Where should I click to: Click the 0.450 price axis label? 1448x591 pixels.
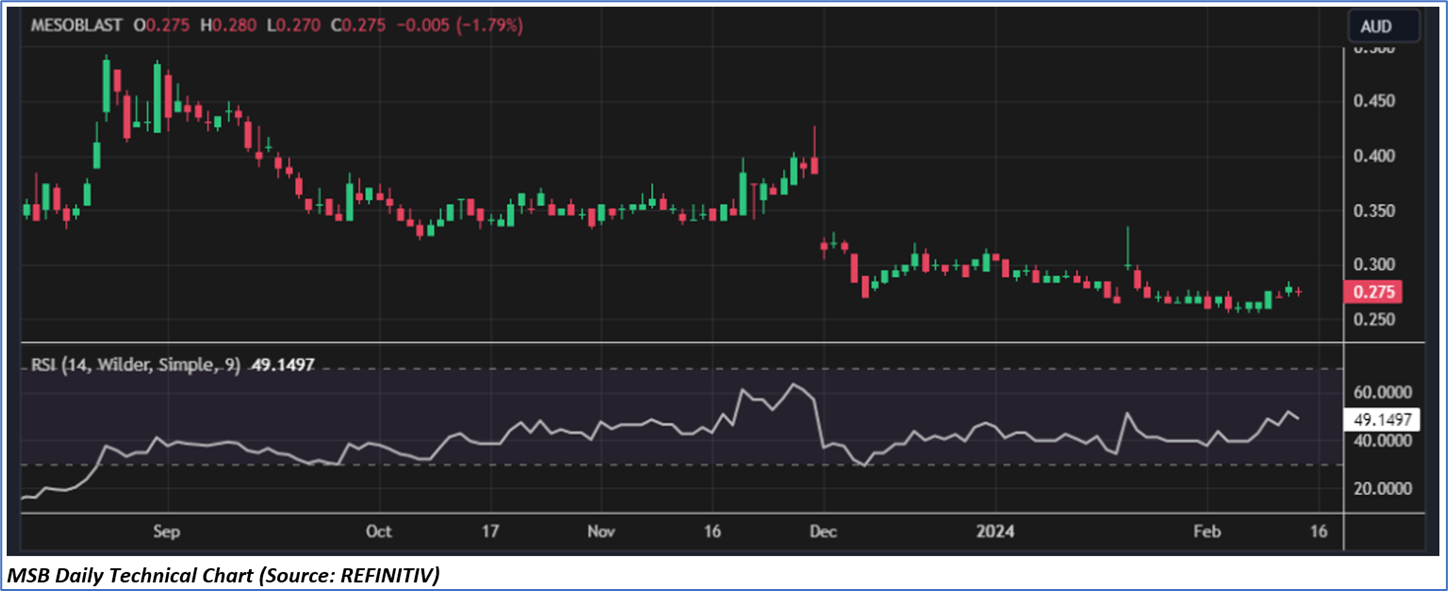(x=1374, y=101)
